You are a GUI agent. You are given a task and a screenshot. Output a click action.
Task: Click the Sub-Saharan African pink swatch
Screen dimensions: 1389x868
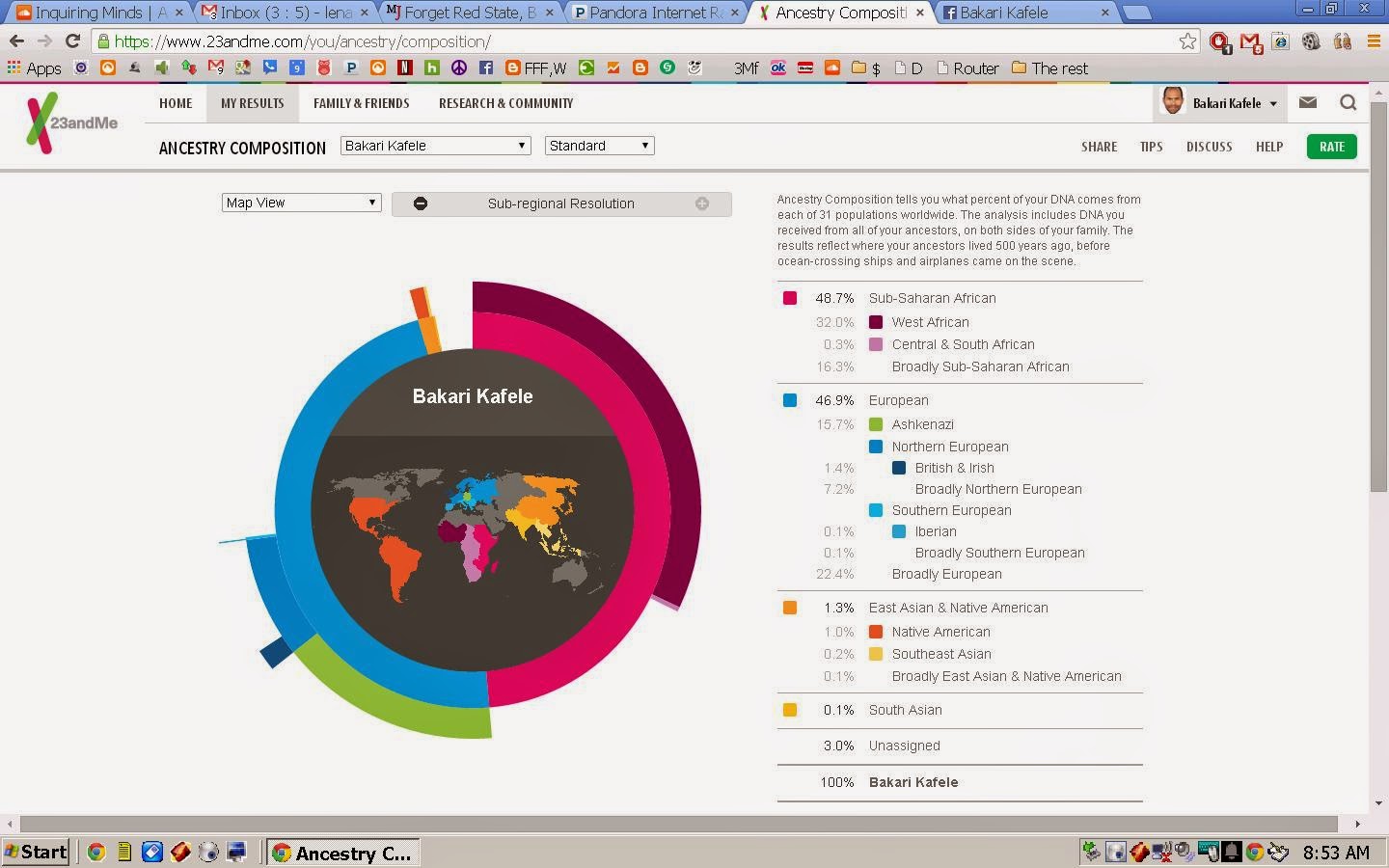click(790, 298)
